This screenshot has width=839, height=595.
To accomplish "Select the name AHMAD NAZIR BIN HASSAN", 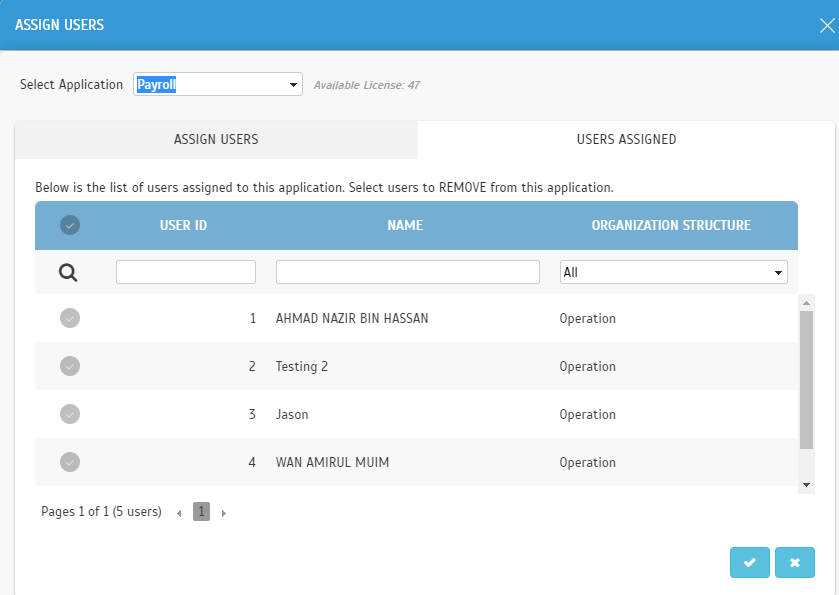I will click(x=352, y=318).
